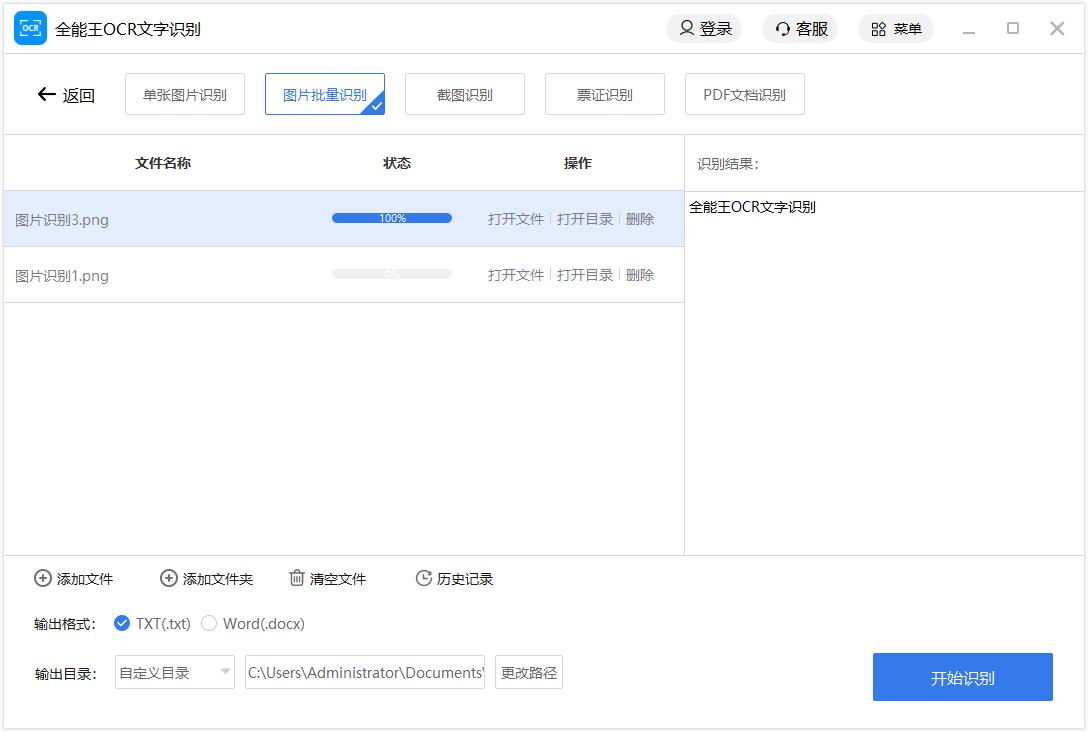Delete the 图片识别1.png file row
The image size is (1088, 732).
(x=640, y=275)
